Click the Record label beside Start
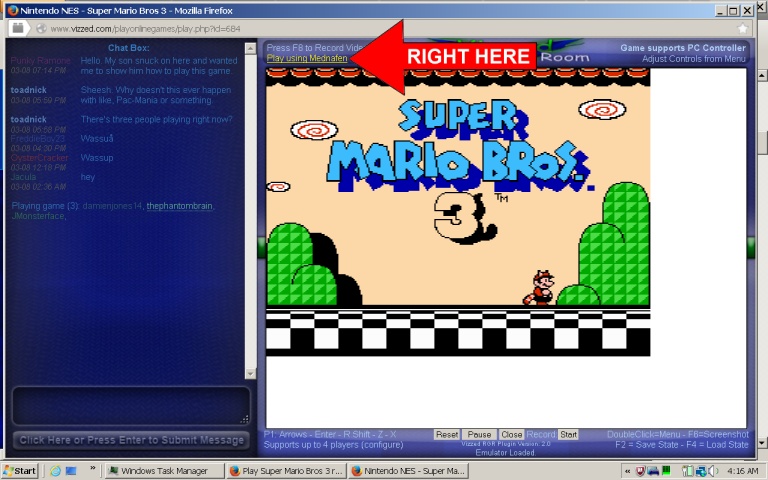 click(x=541, y=434)
